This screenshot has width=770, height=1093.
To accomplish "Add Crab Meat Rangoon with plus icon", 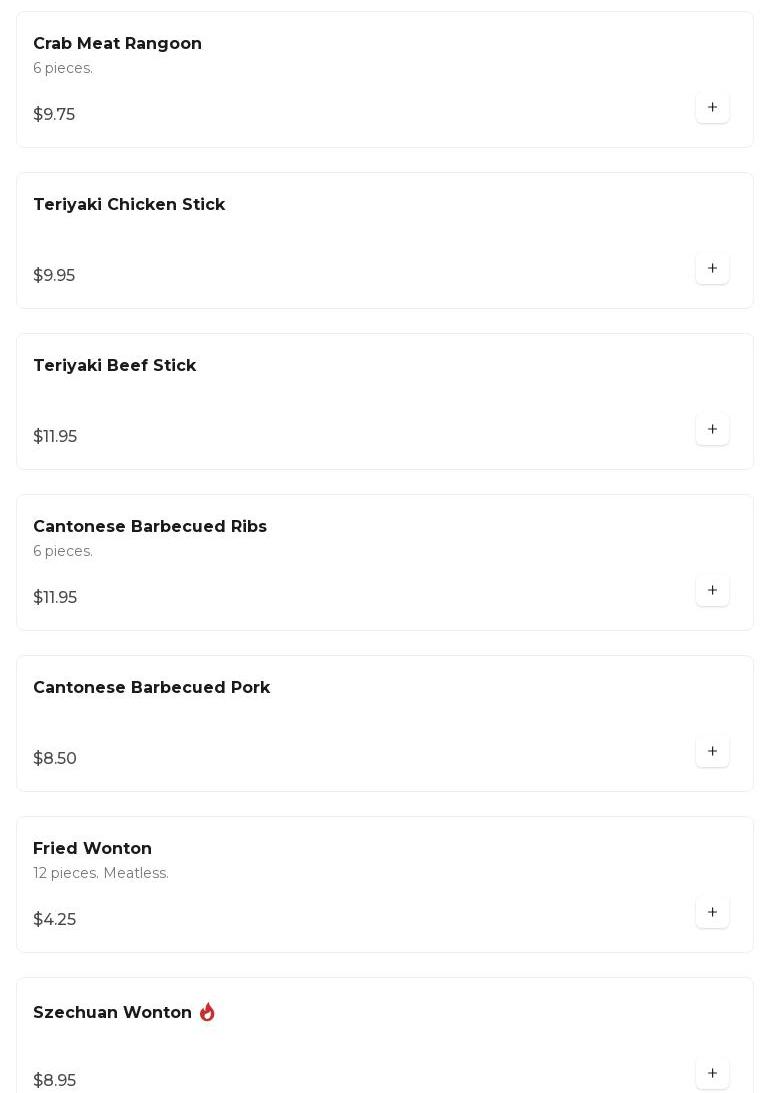I will pyautogui.click(x=712, y=108).
